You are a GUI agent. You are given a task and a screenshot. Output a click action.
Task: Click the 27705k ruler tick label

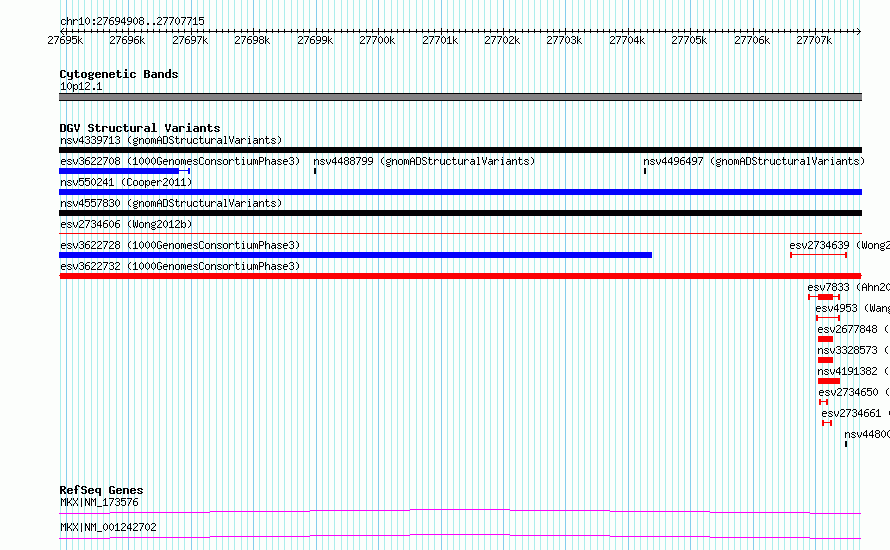click(x=689, y=40)
